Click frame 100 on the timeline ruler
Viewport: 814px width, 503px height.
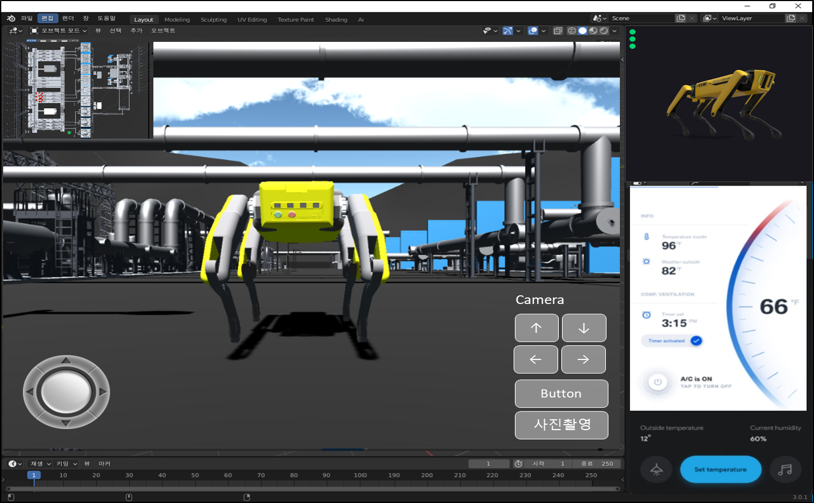pos(360,475)
